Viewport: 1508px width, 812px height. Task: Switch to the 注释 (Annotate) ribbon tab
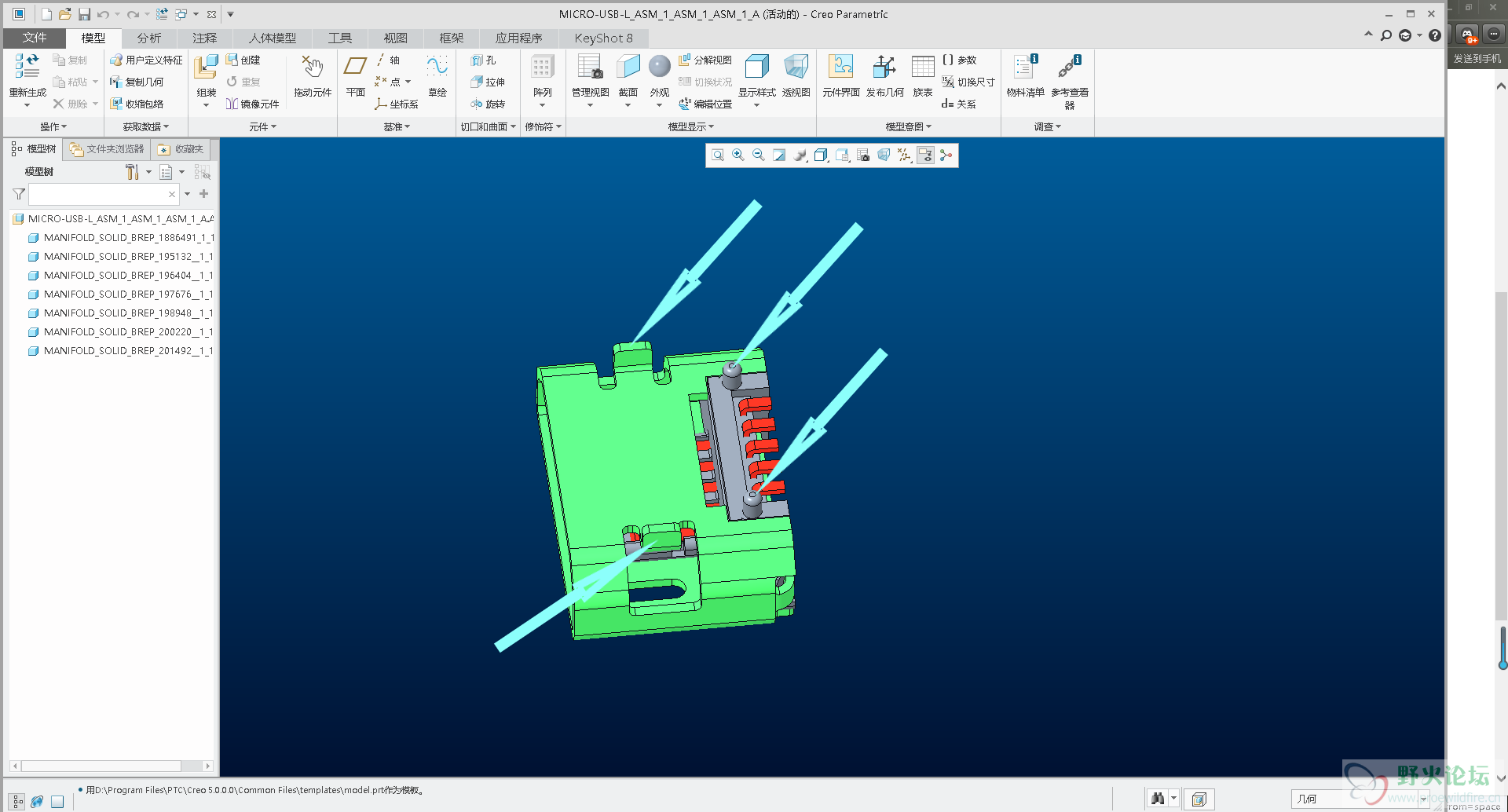(205, 38)
